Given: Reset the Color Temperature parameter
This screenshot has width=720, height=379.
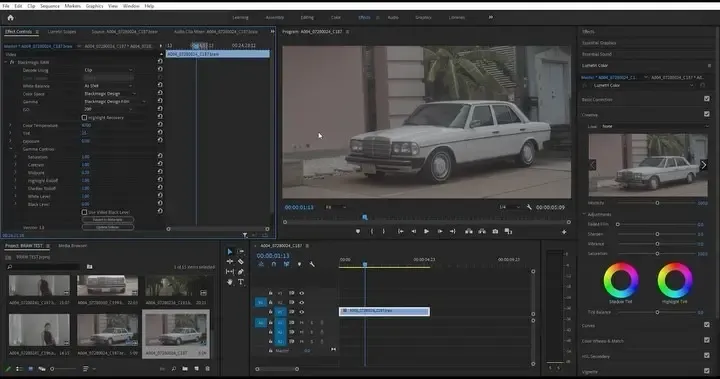Looking at the screenshot, I should pos(160,124).
